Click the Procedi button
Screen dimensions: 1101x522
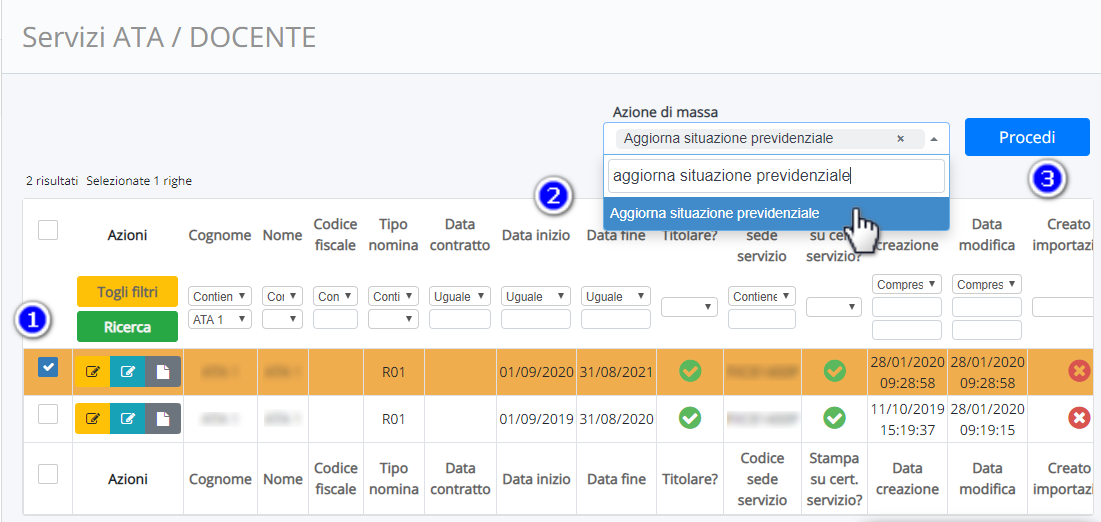click(x=1027, y=137)
